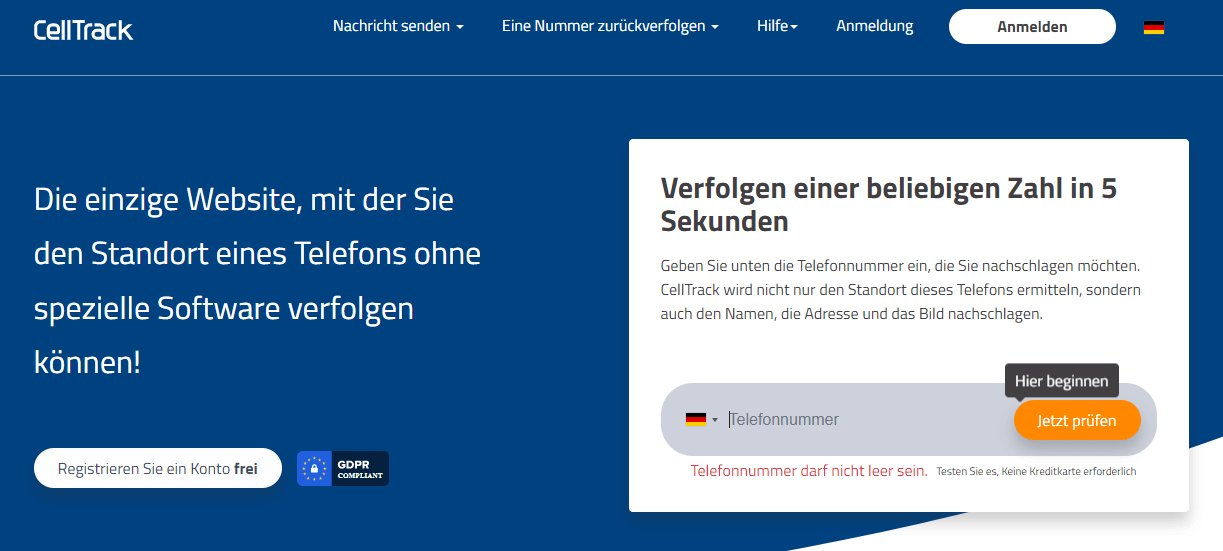
Task: Click description paragraph starting Geben Sie unten
Action: point(901,290)
